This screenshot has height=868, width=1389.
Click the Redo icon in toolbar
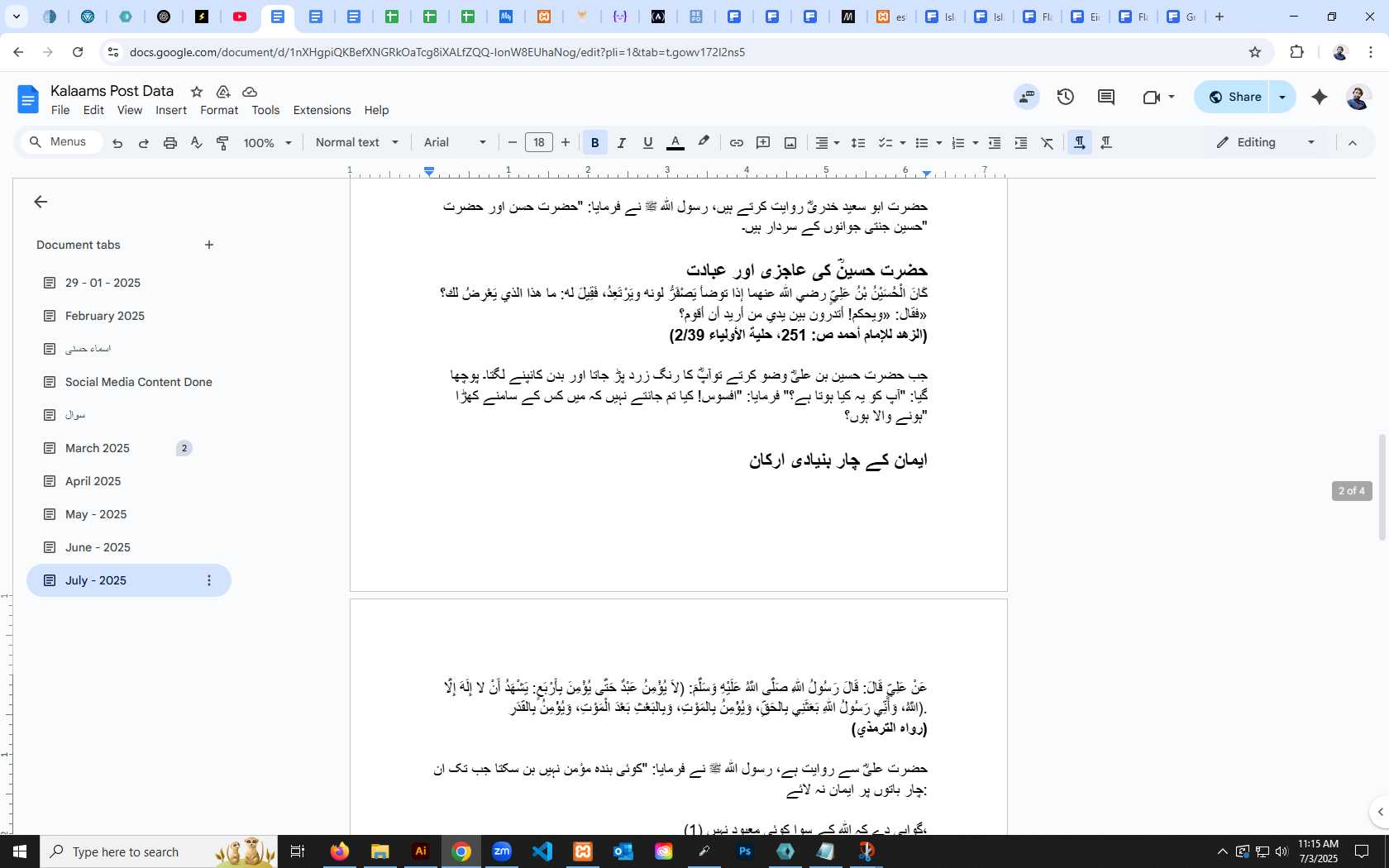[x=144, y=143]
